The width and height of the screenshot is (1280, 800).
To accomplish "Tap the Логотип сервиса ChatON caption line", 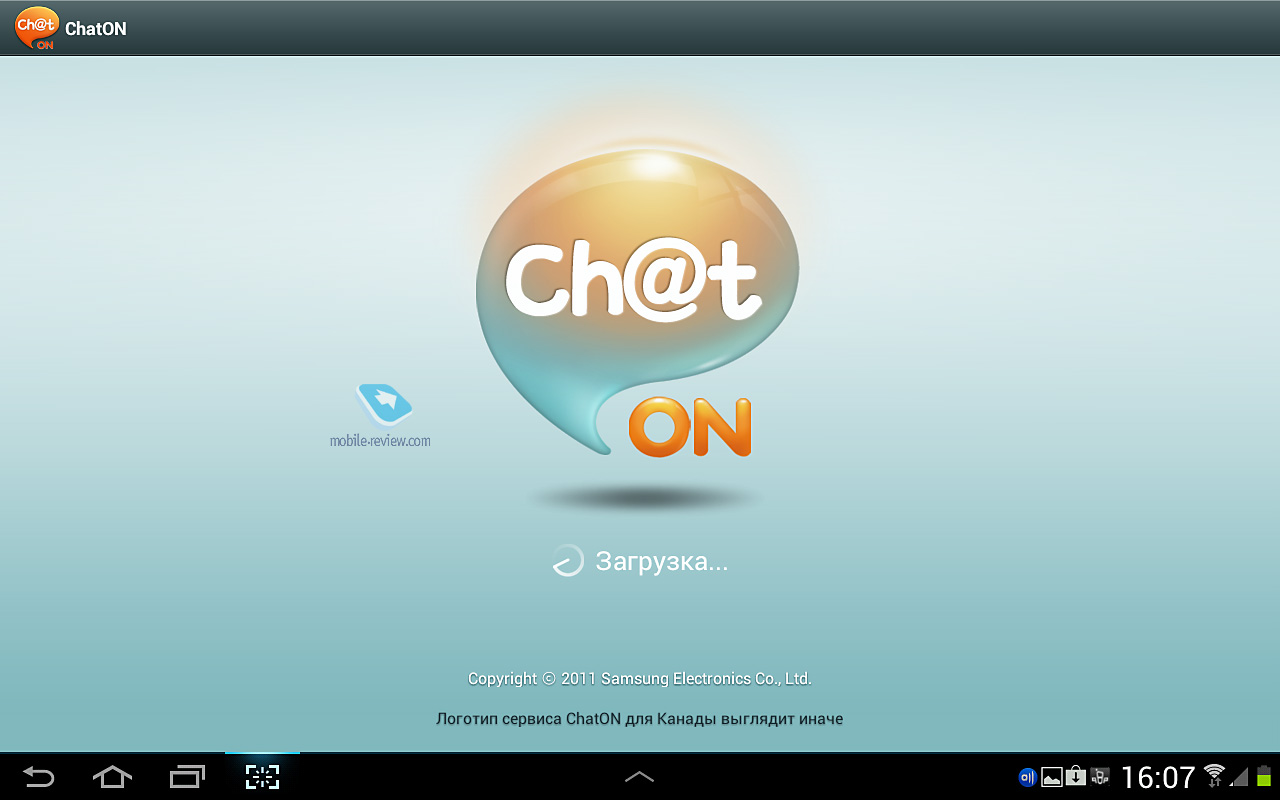I will (640, 719).
